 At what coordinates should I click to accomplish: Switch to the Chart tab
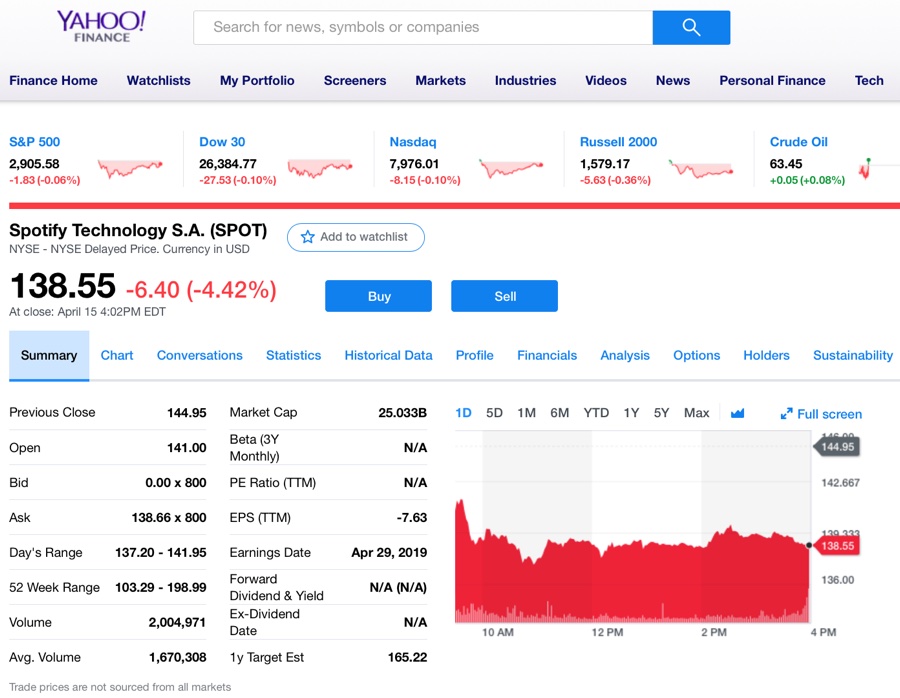point(117,355)
